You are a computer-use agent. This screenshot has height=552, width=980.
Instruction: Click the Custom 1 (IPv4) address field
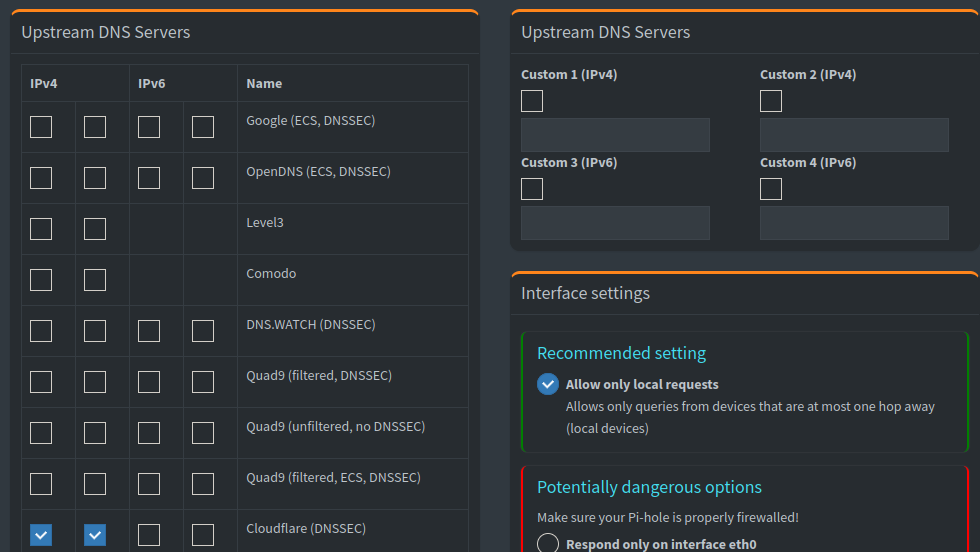click(x=615, y=135)
